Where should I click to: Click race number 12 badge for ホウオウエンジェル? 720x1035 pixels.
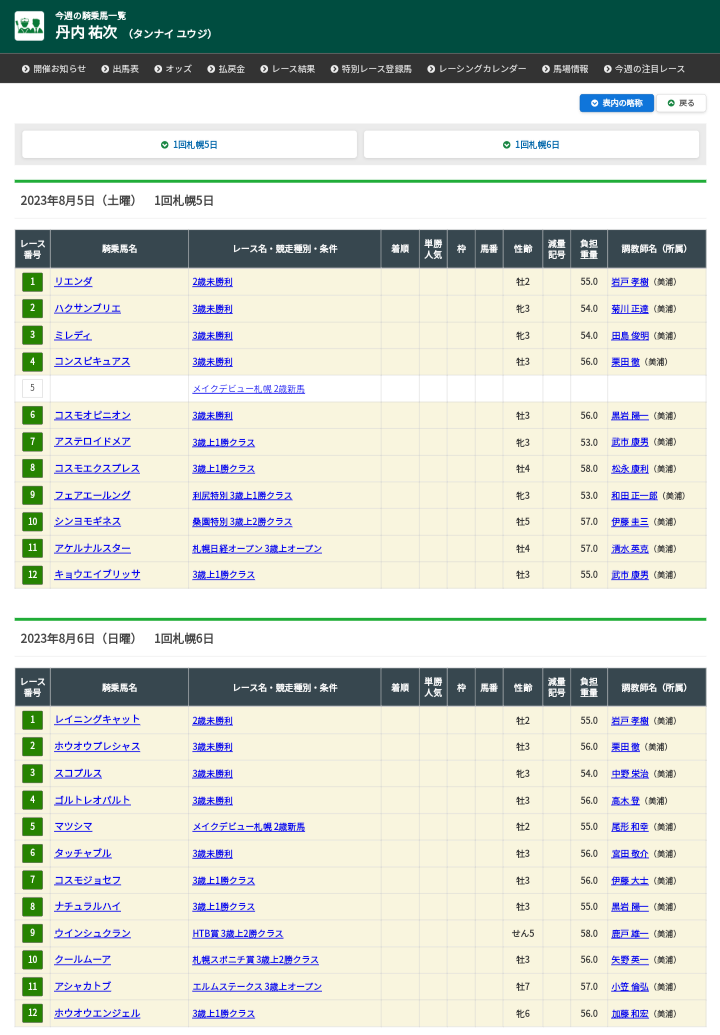[x=32, y=1013]
